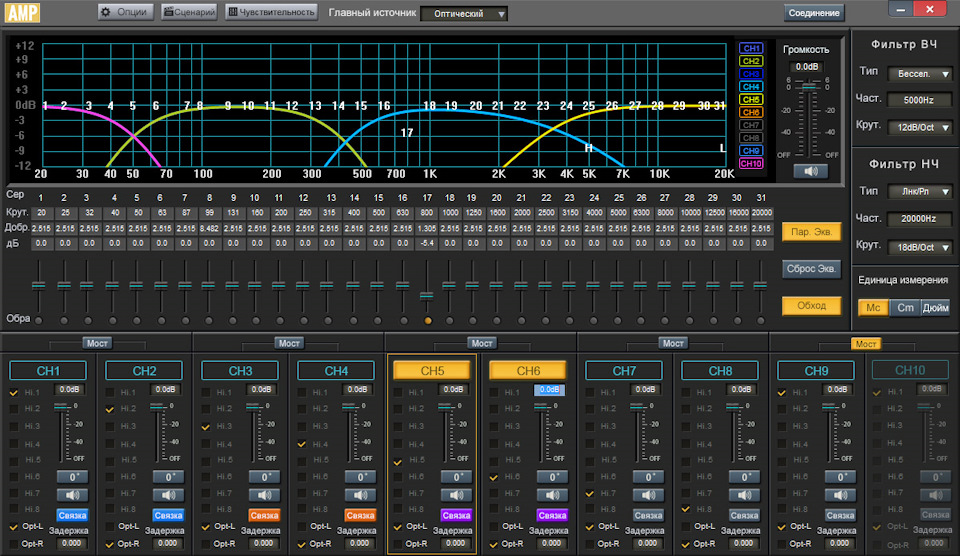Click Мост button above CH1-CH2
The image size is (960, 556).
[x=97, y=344]
